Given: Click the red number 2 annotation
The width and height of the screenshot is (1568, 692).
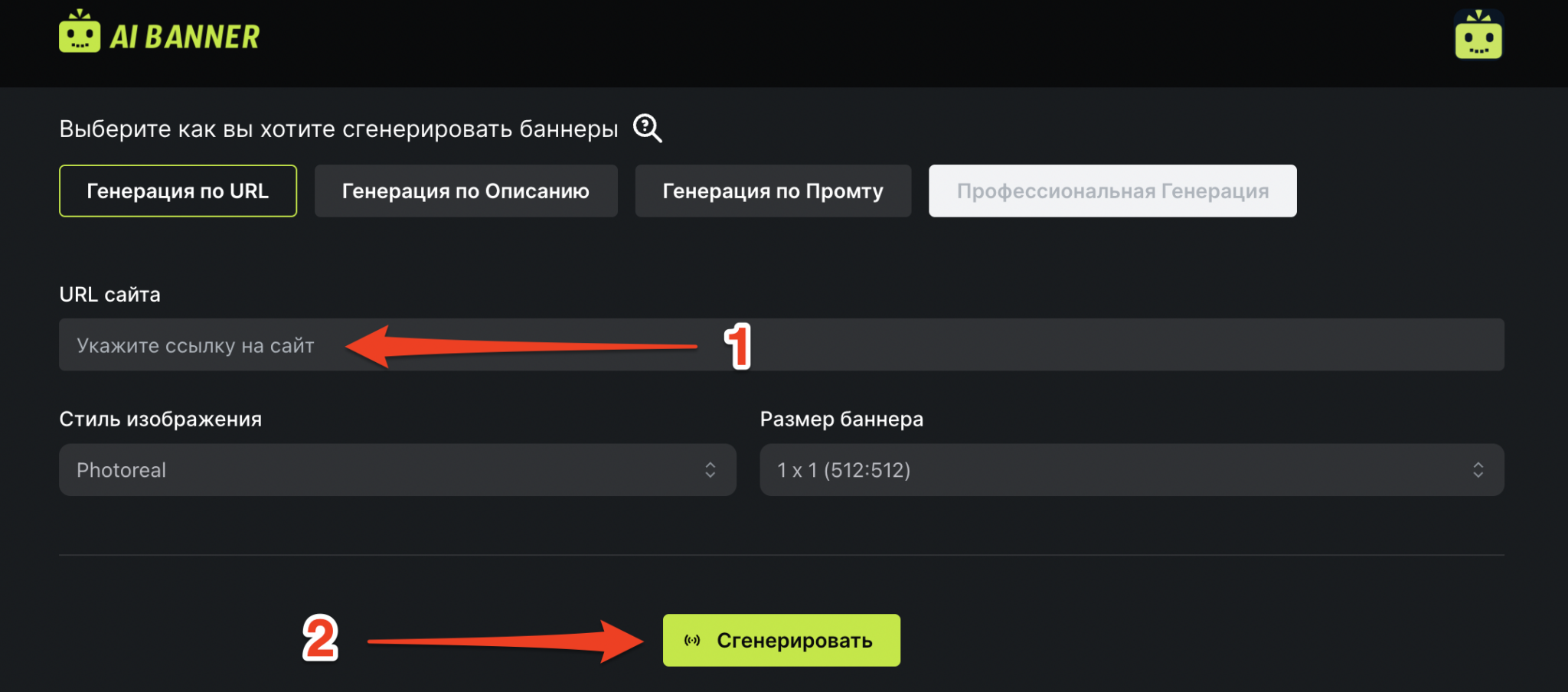Looking at the screenshot, I should (x=320, y=638).
